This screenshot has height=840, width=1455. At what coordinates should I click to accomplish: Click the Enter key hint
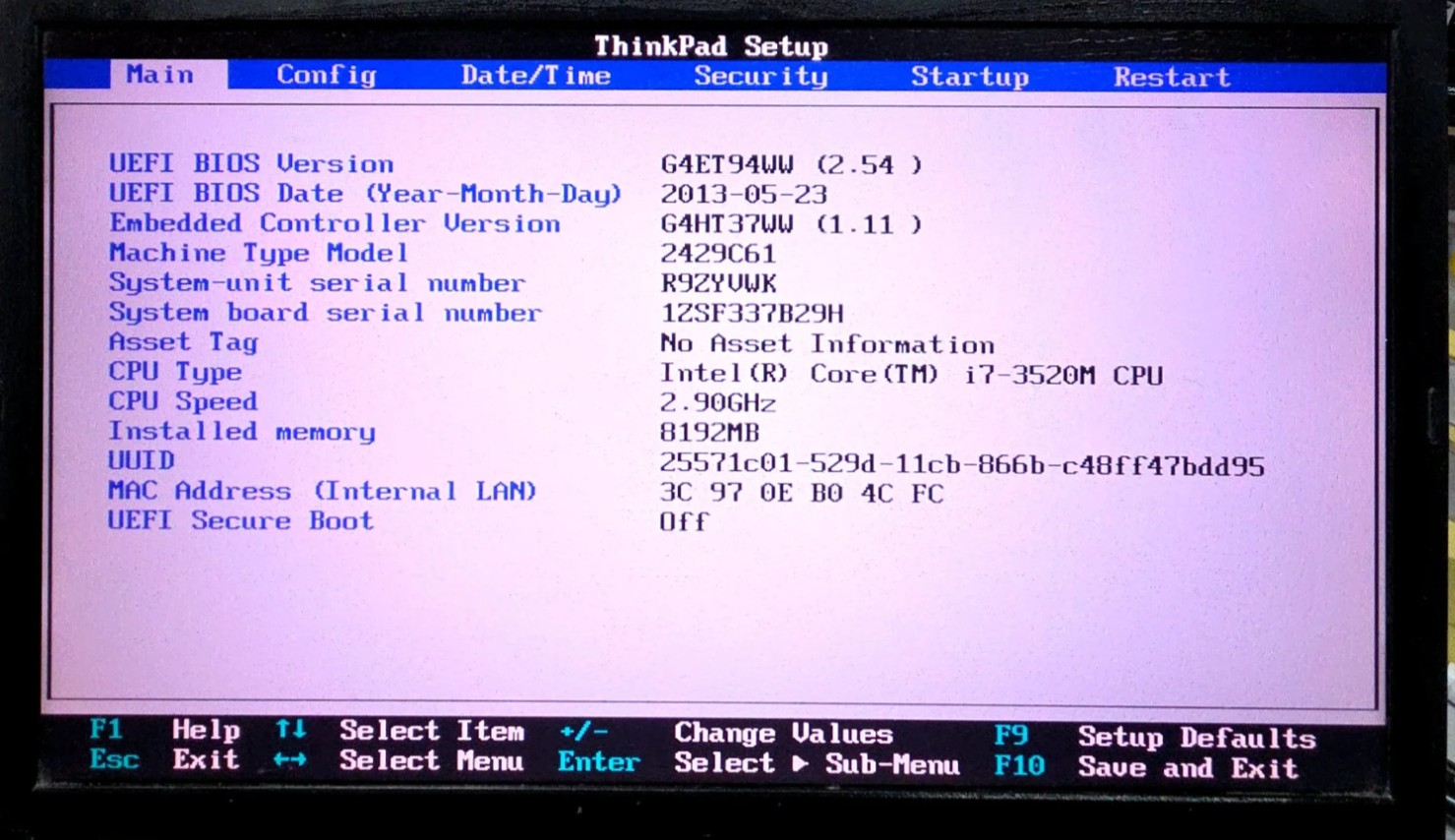598,762
